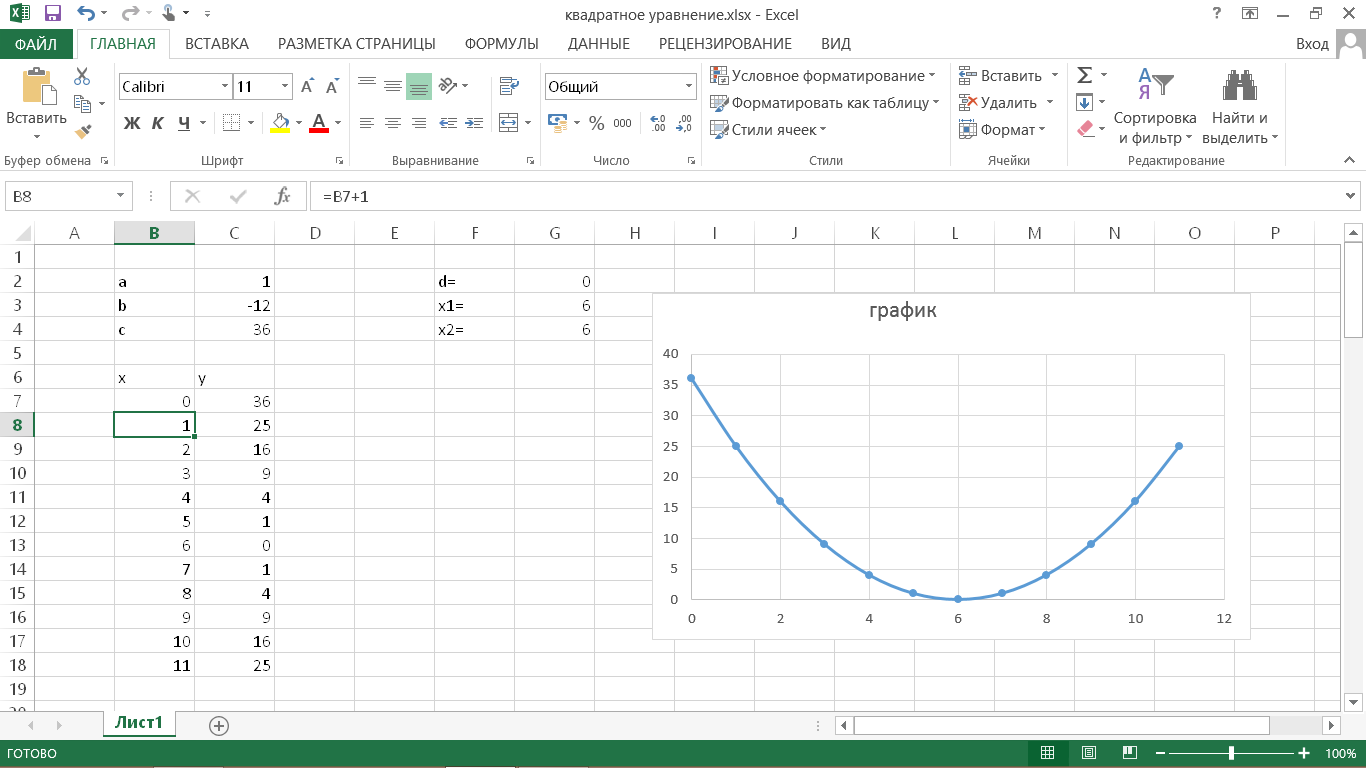The width and height of the screenshot is (1366, 768).
Task: Click the Copy icon in clipboard group
Action: click(83, 103)
